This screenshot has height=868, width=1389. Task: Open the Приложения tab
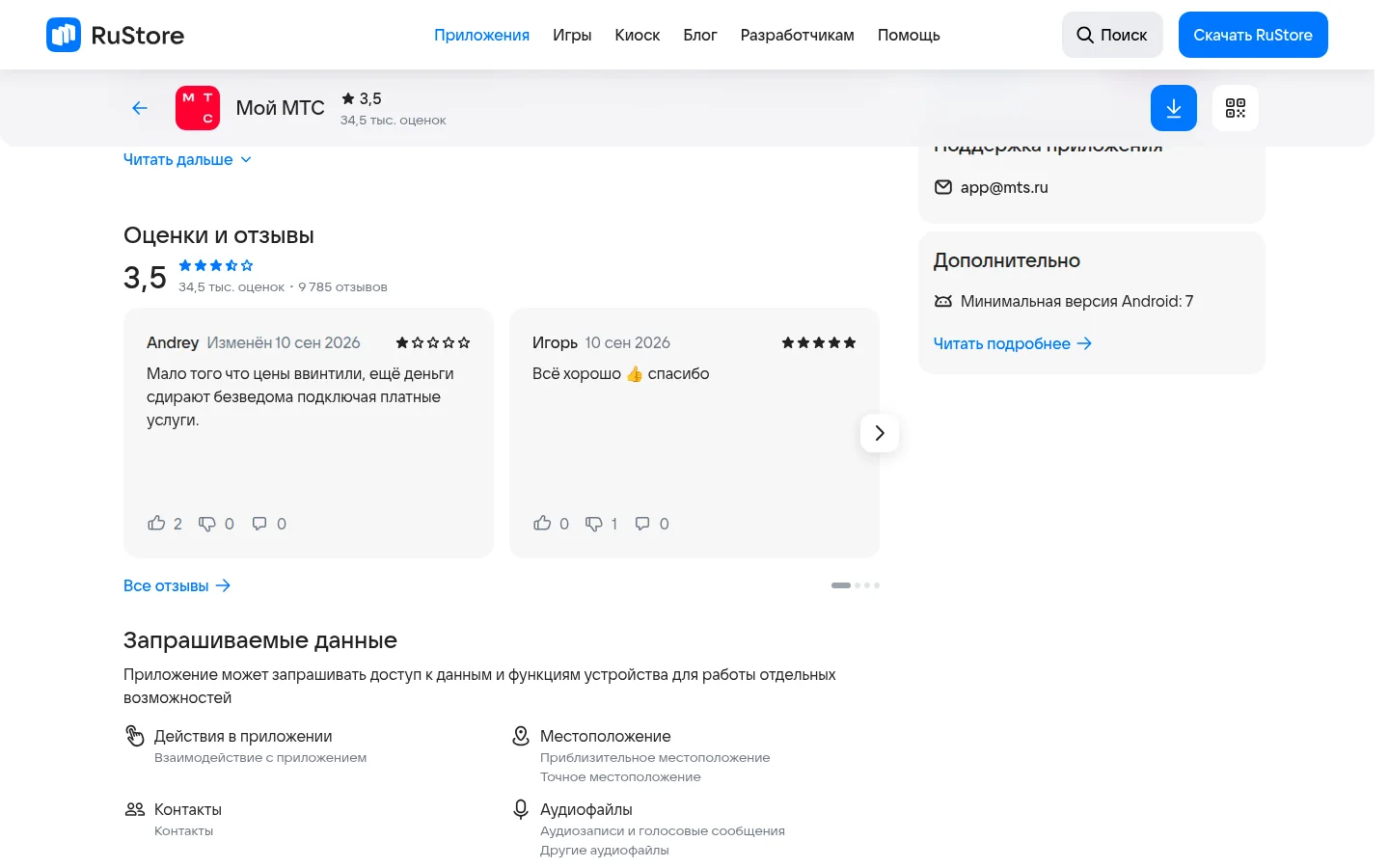coord(481,35)
